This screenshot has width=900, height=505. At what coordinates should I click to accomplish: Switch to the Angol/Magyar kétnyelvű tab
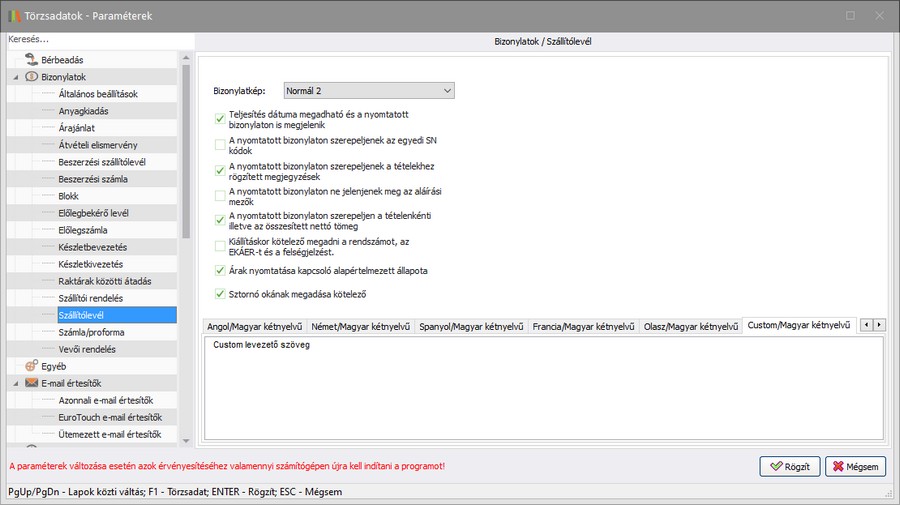pyautogui.click(x=254, y=327)
